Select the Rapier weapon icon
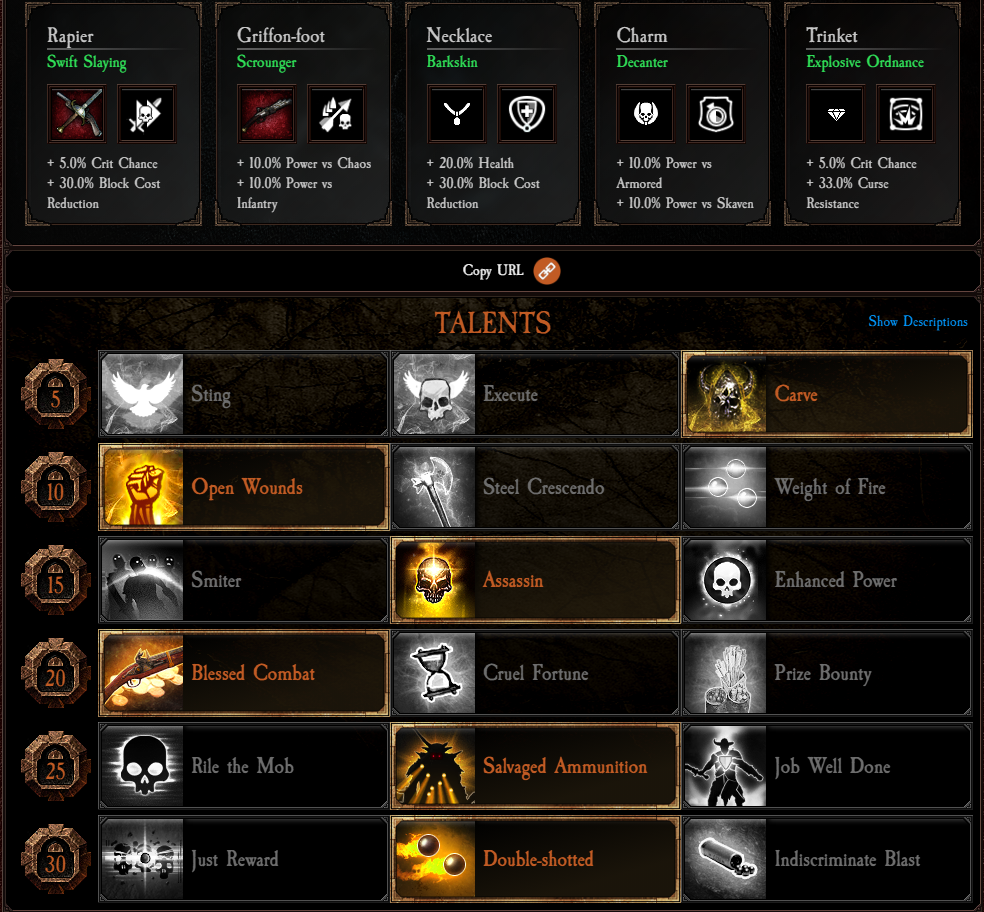This screenshot has width=984, height=912. coord(77,114)
